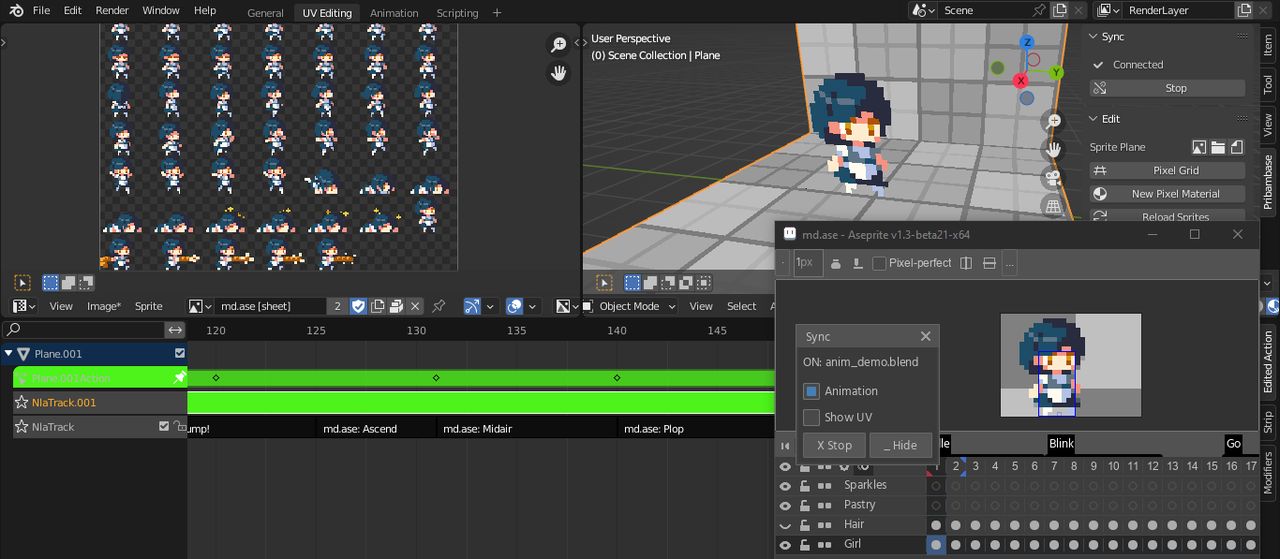Screen dimensions: 1280x559
Task: Click open folder icon beside Sprite Plane
Action: point(1218,147)
